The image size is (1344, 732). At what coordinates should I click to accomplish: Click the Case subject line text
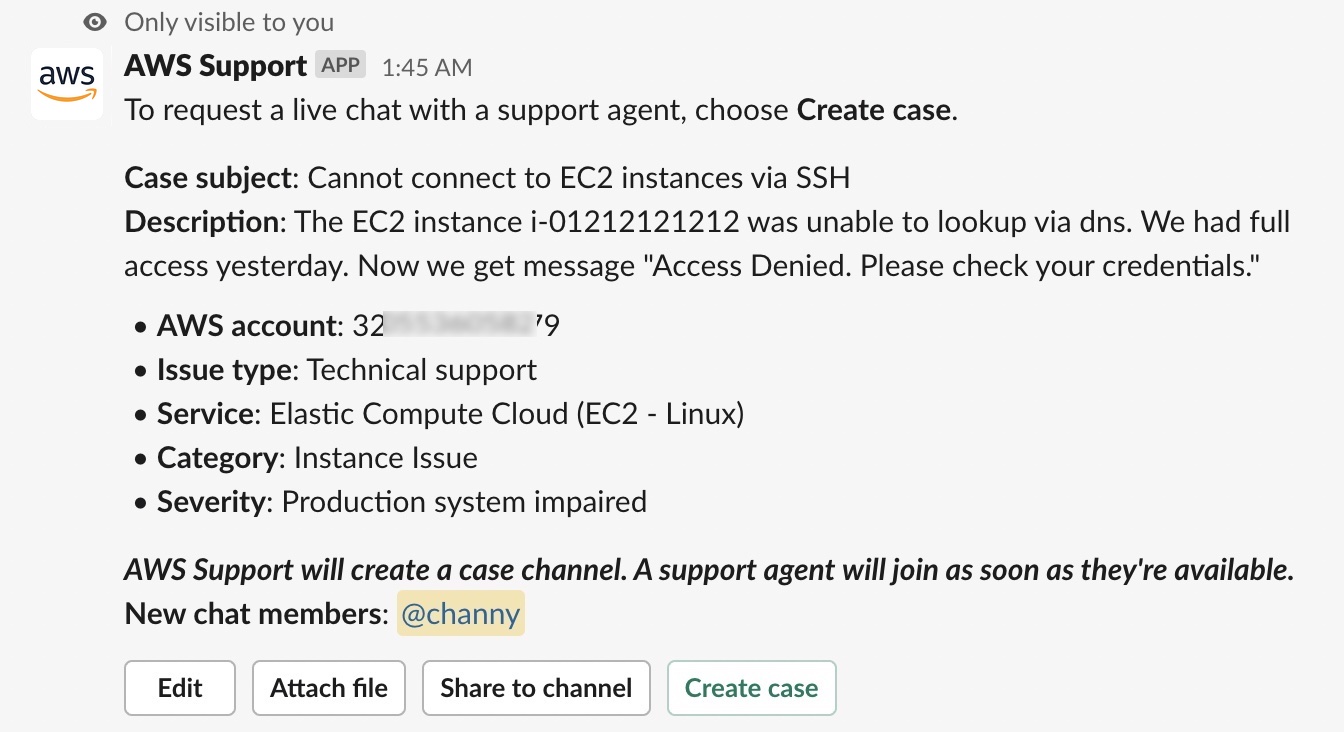(x=487, y=178)
